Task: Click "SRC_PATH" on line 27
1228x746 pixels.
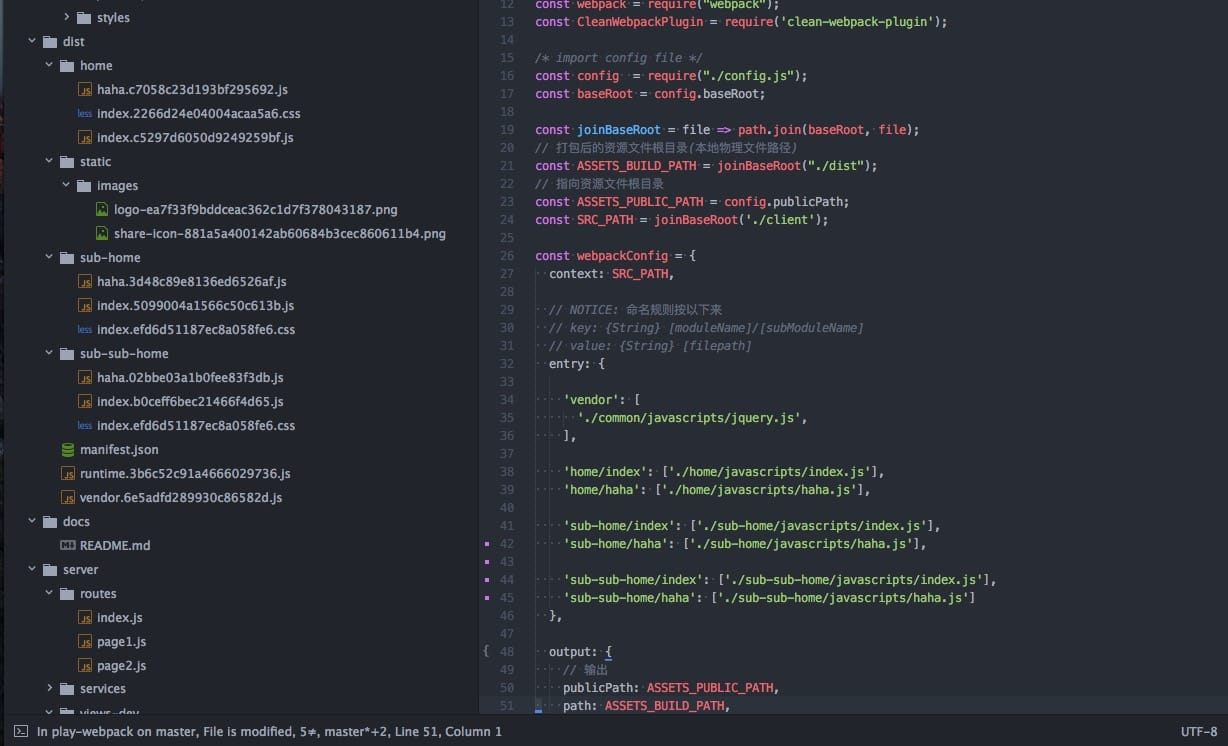Action: click(x=640, y=273)
